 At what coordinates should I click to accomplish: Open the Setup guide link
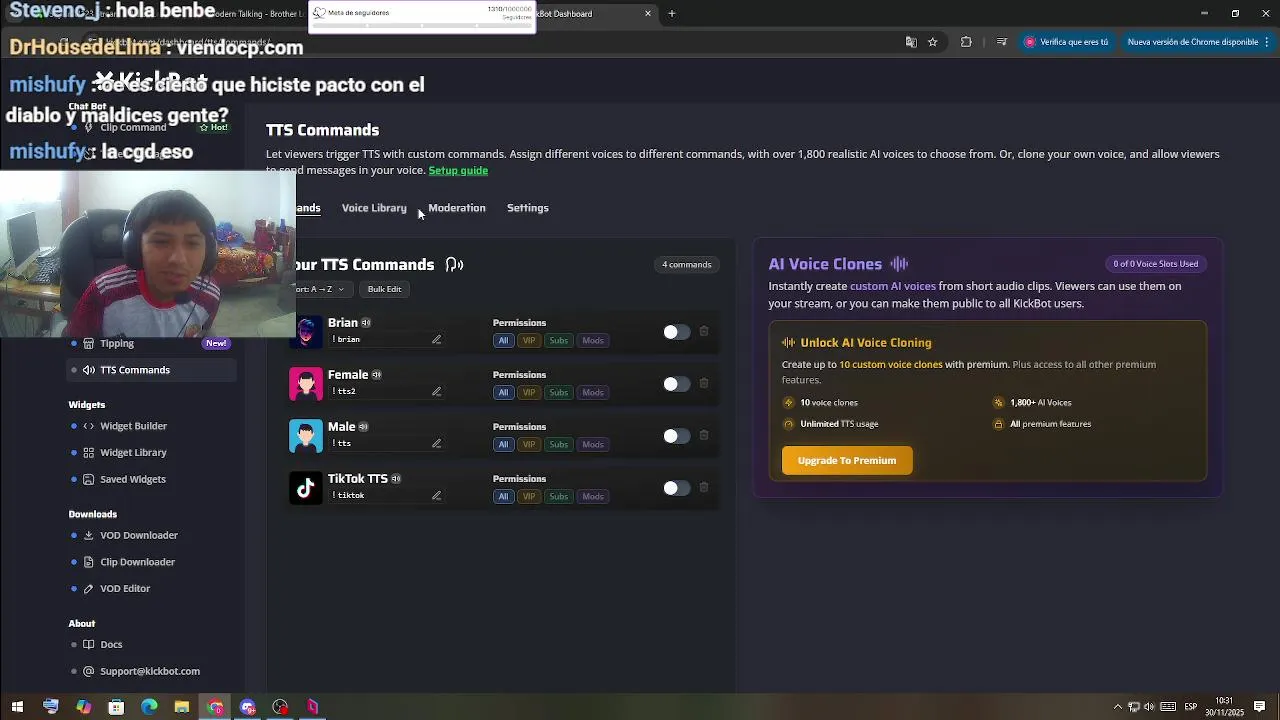pos(458,170)
